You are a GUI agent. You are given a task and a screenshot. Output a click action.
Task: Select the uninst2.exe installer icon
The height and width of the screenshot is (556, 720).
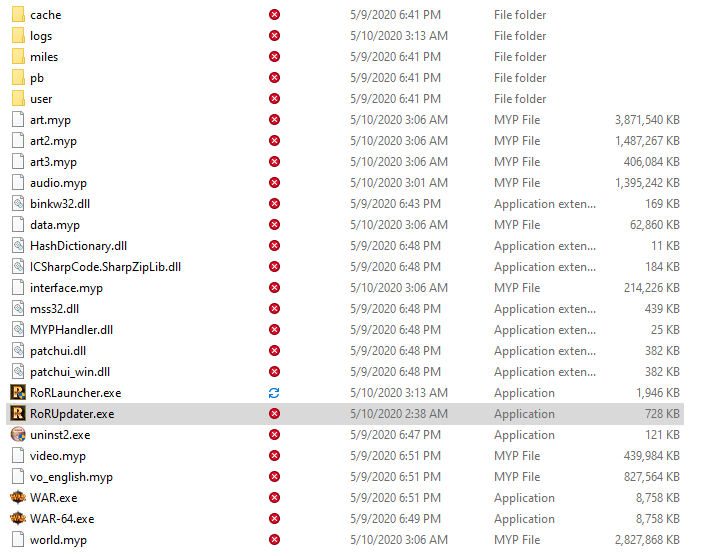(x=18, y=435)
